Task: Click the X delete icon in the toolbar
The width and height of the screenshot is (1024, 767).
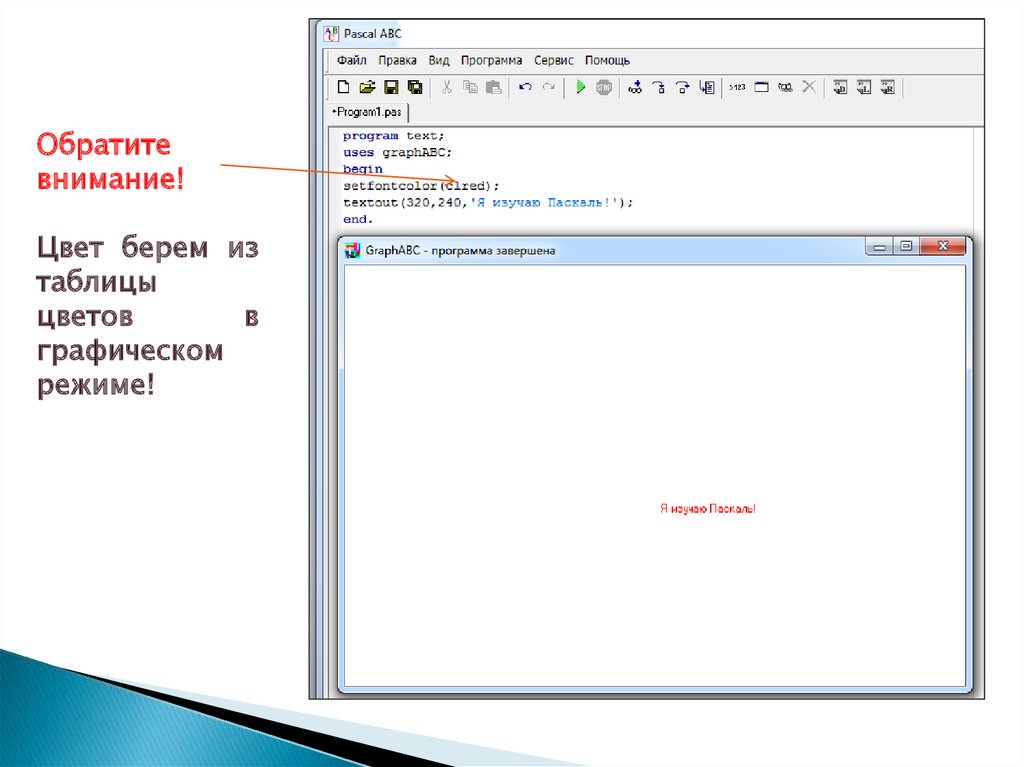Action: [x=808, y=86]
